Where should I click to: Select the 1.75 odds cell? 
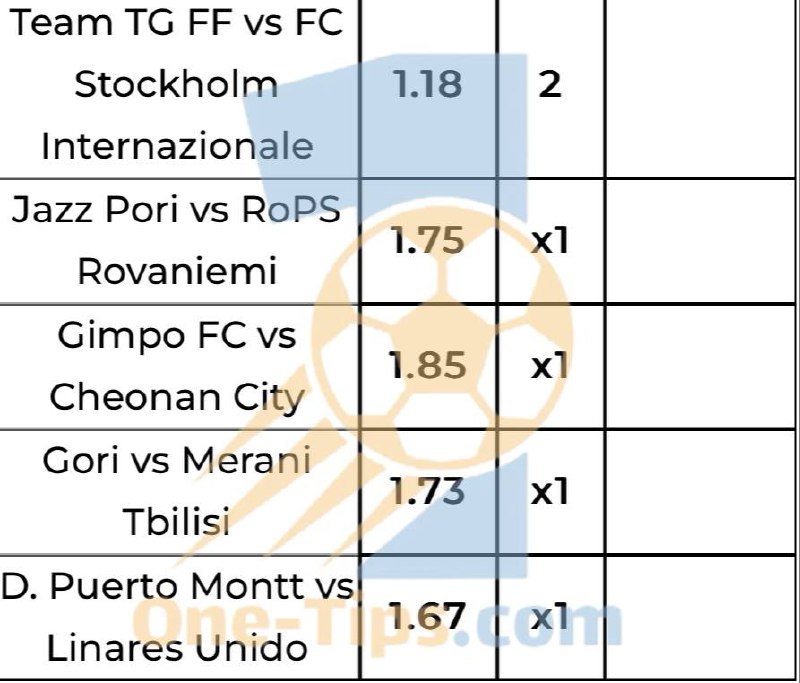(x=428, y=240)
